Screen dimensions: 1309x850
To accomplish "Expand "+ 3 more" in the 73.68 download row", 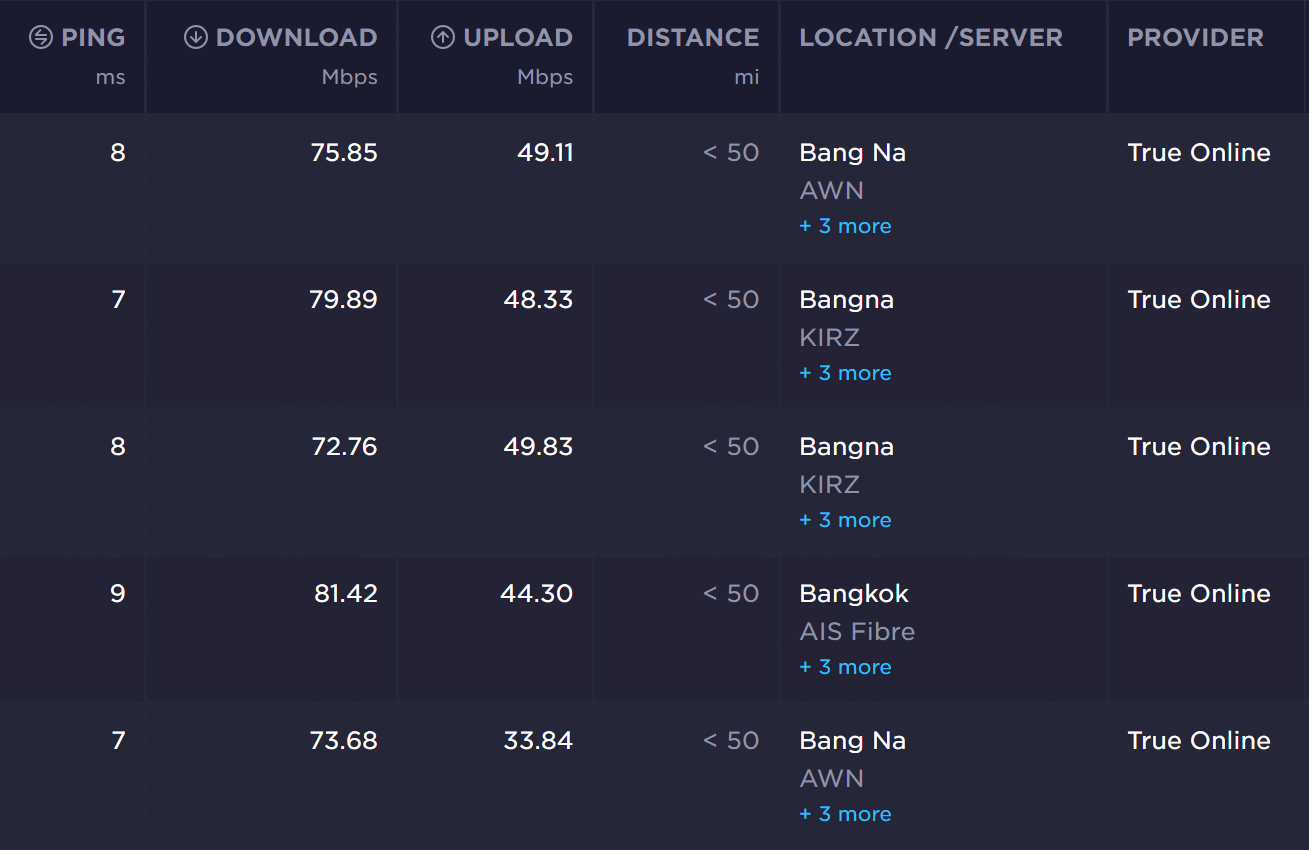I will [x=845, y=814].
